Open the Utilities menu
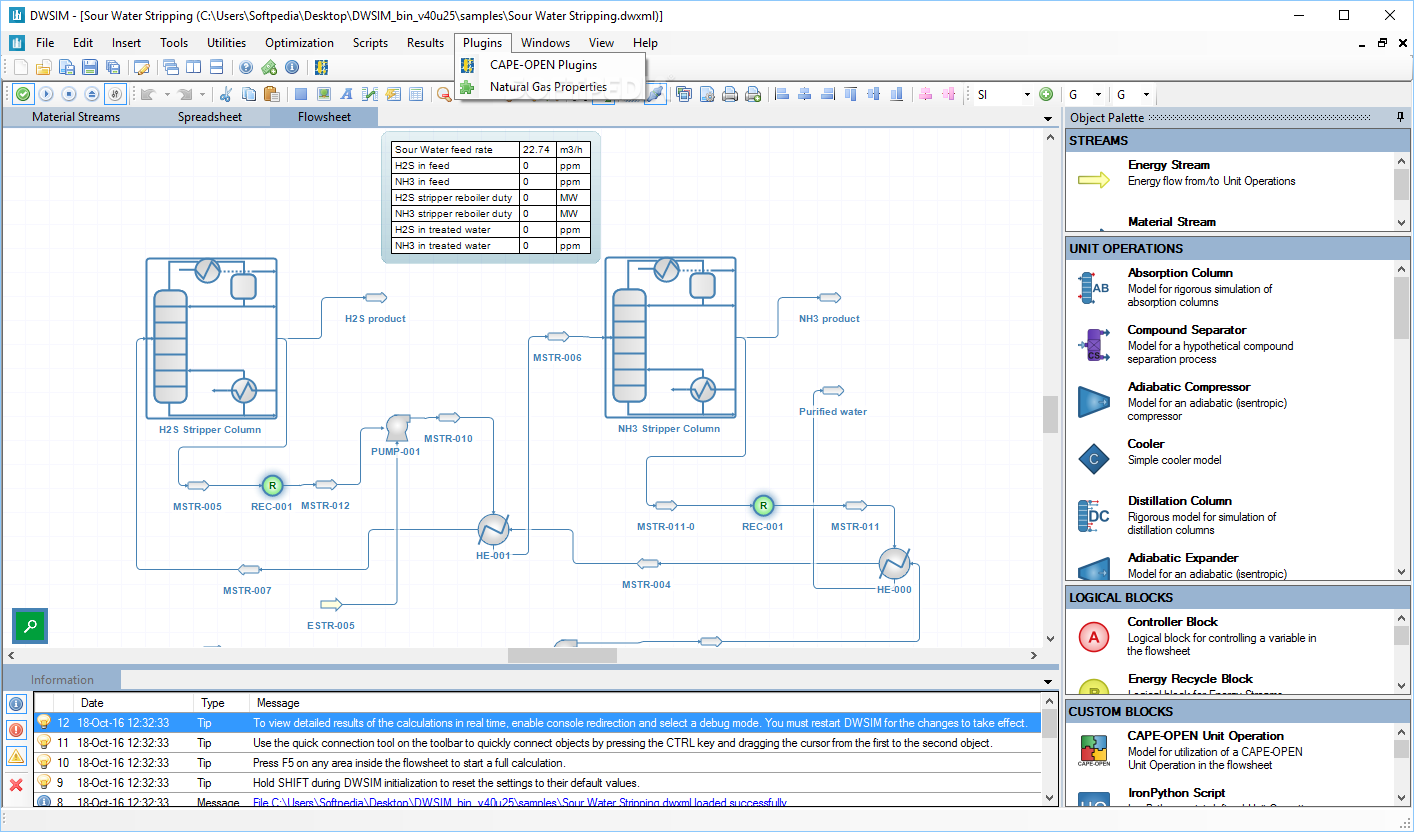1414x832 pixels. coord(226,43)
